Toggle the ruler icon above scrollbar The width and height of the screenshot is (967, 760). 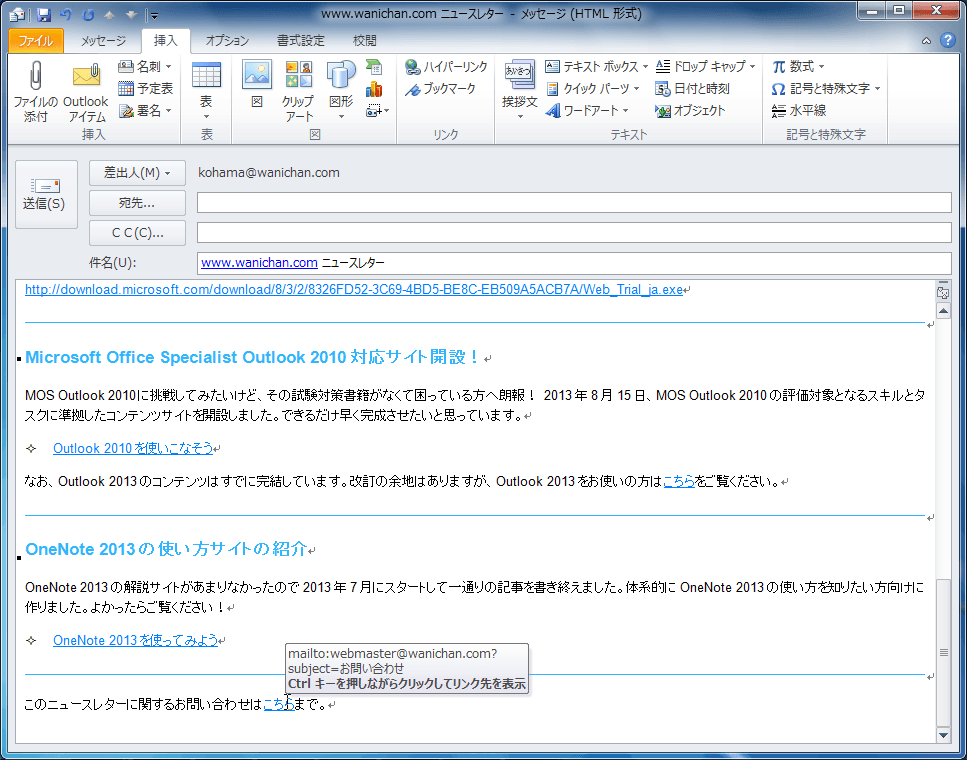[943, 292]
